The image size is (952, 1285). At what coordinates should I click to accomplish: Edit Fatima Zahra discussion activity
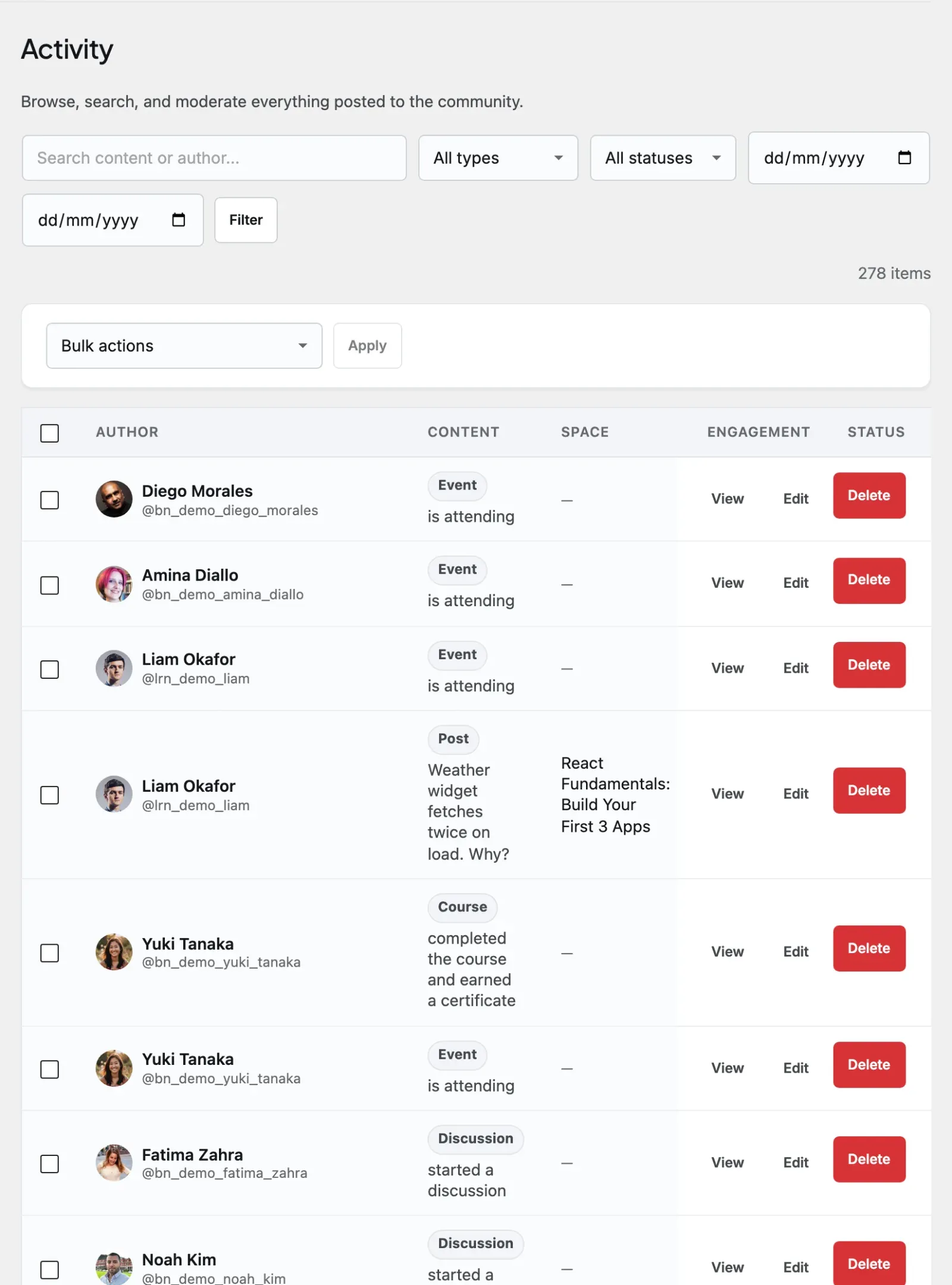796,1162
